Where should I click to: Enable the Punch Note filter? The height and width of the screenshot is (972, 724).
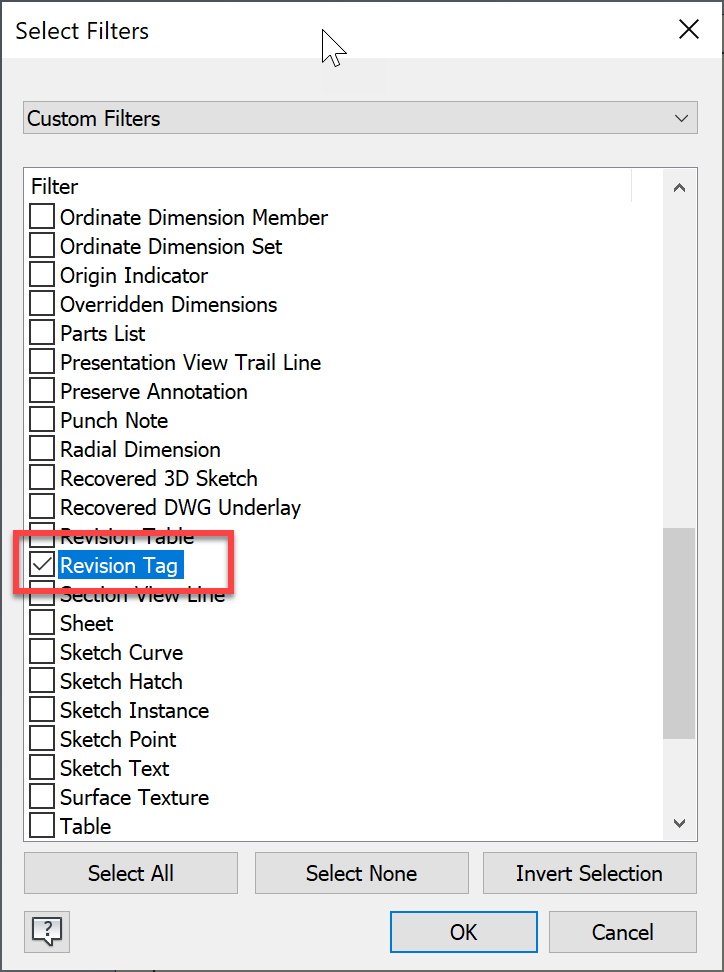click(40, 420)
